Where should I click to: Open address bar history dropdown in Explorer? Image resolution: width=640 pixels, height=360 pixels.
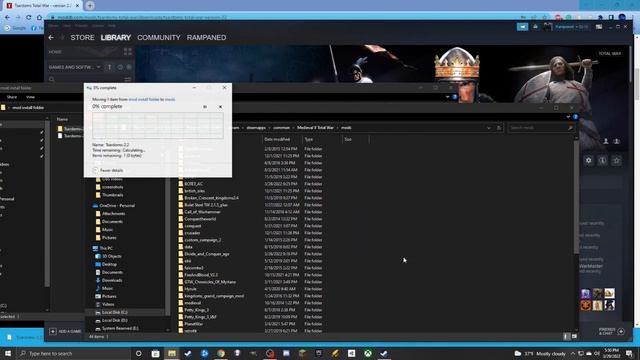(489, 128)
